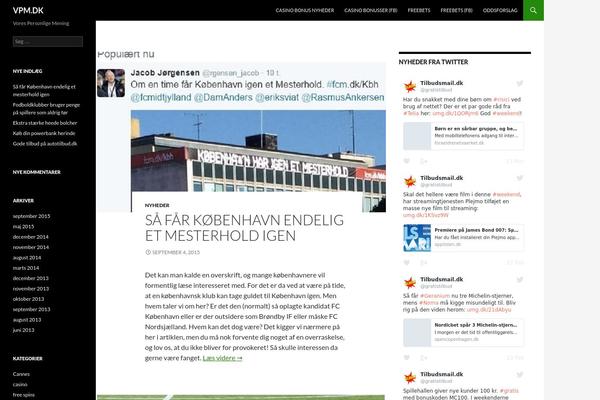Like the first tweet with heart icon
This screenshot has width=600, height=400.
point(407,161)
